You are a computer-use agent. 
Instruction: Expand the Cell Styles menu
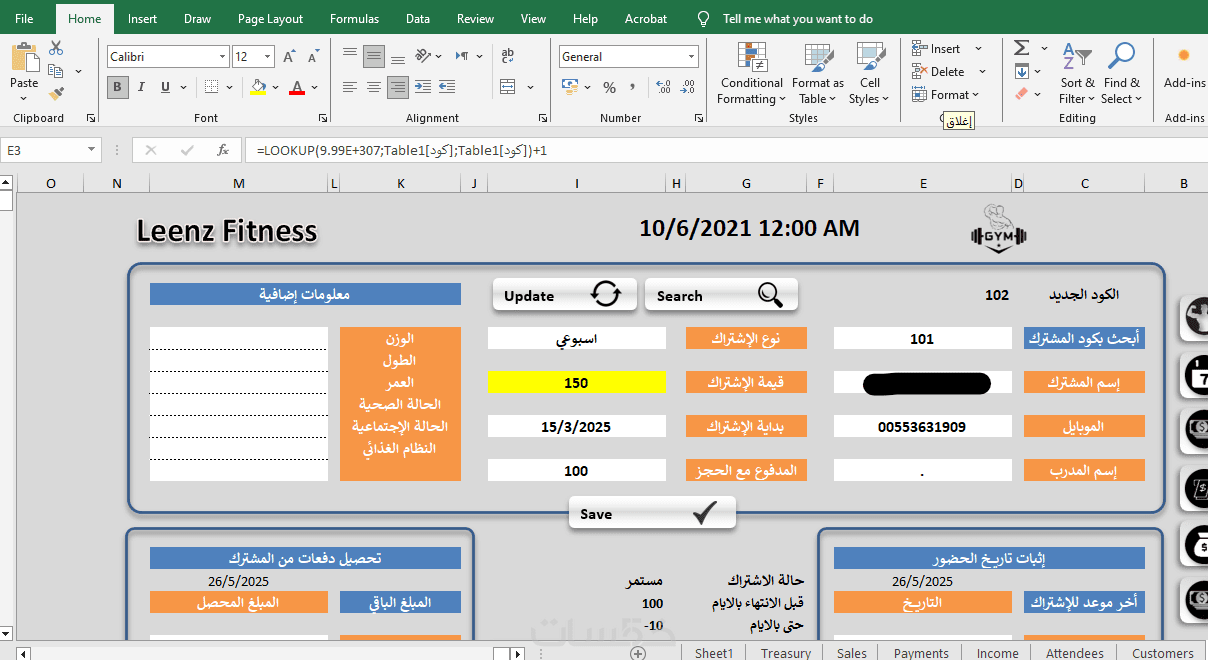click(x=870, y=72)
